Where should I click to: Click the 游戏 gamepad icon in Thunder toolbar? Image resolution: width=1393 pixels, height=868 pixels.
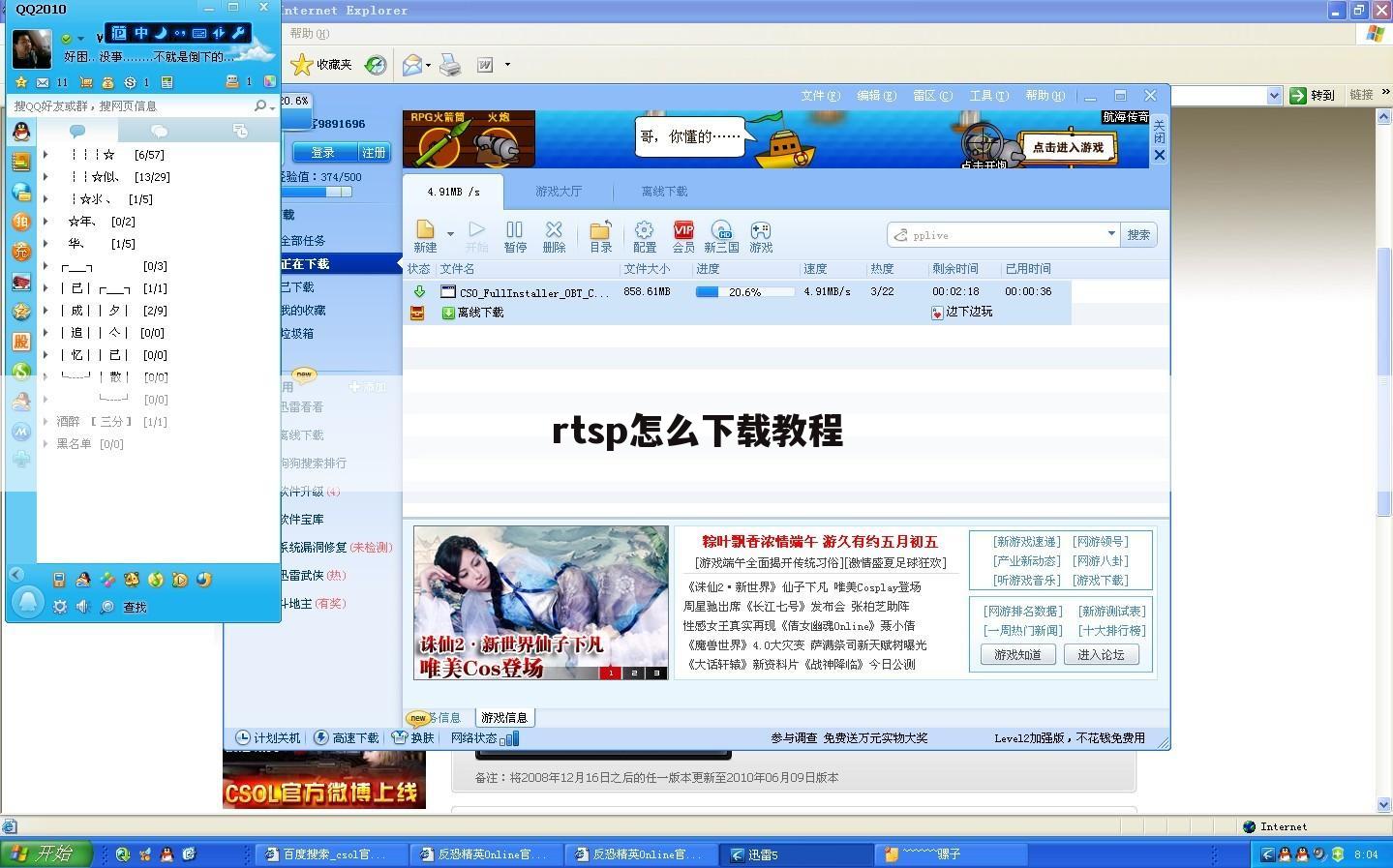[x=761, y=230]
